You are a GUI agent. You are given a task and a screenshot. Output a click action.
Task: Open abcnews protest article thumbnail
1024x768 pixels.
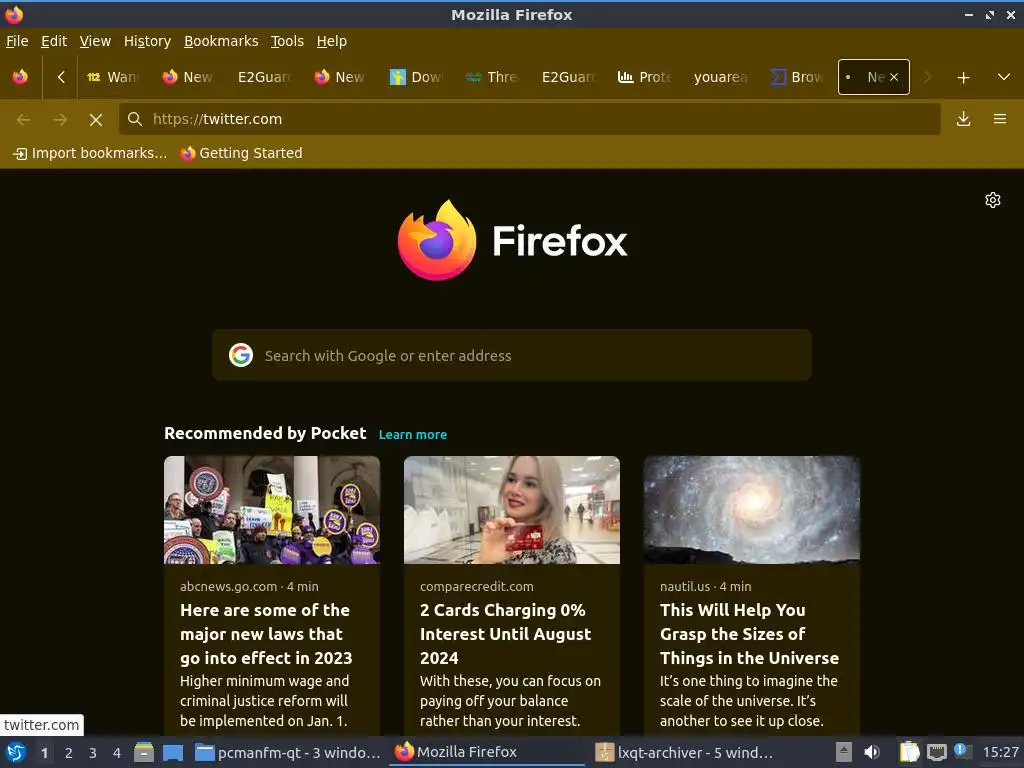(272, 510)
